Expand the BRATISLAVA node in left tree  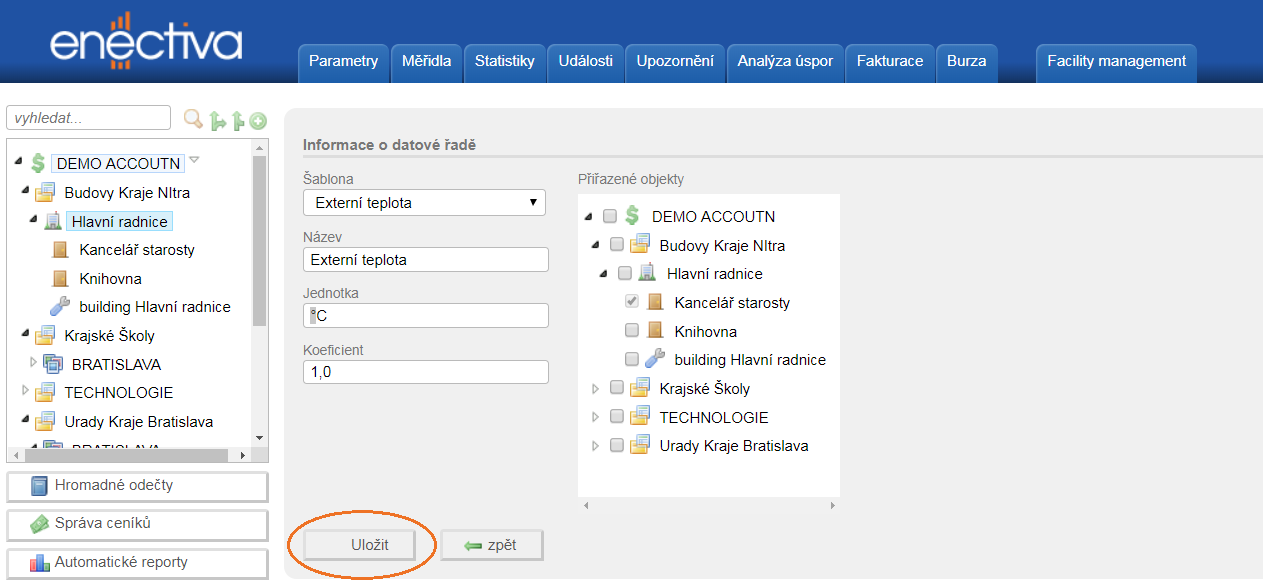[x=31, y=364]
